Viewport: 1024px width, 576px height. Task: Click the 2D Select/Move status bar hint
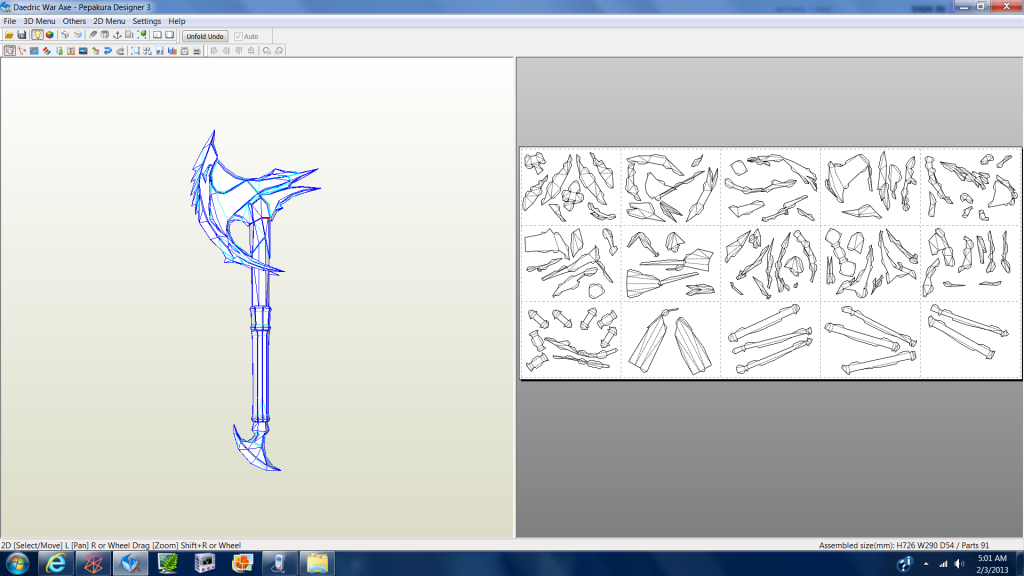121,545
